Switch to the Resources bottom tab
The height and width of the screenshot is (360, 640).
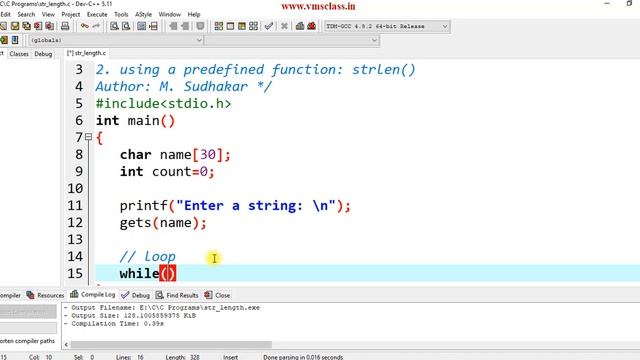(45, 295)
